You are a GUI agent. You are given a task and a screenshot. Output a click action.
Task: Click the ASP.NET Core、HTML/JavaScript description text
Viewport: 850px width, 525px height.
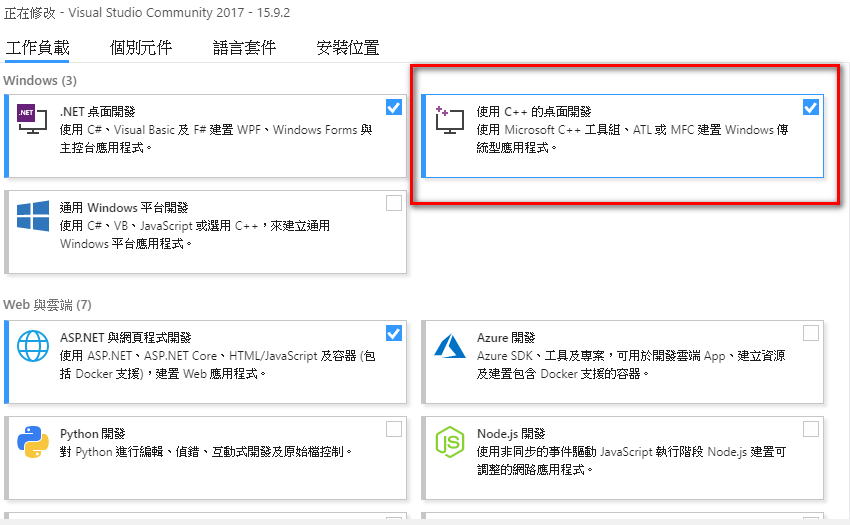pyautogui.click(x=217, y=364)
